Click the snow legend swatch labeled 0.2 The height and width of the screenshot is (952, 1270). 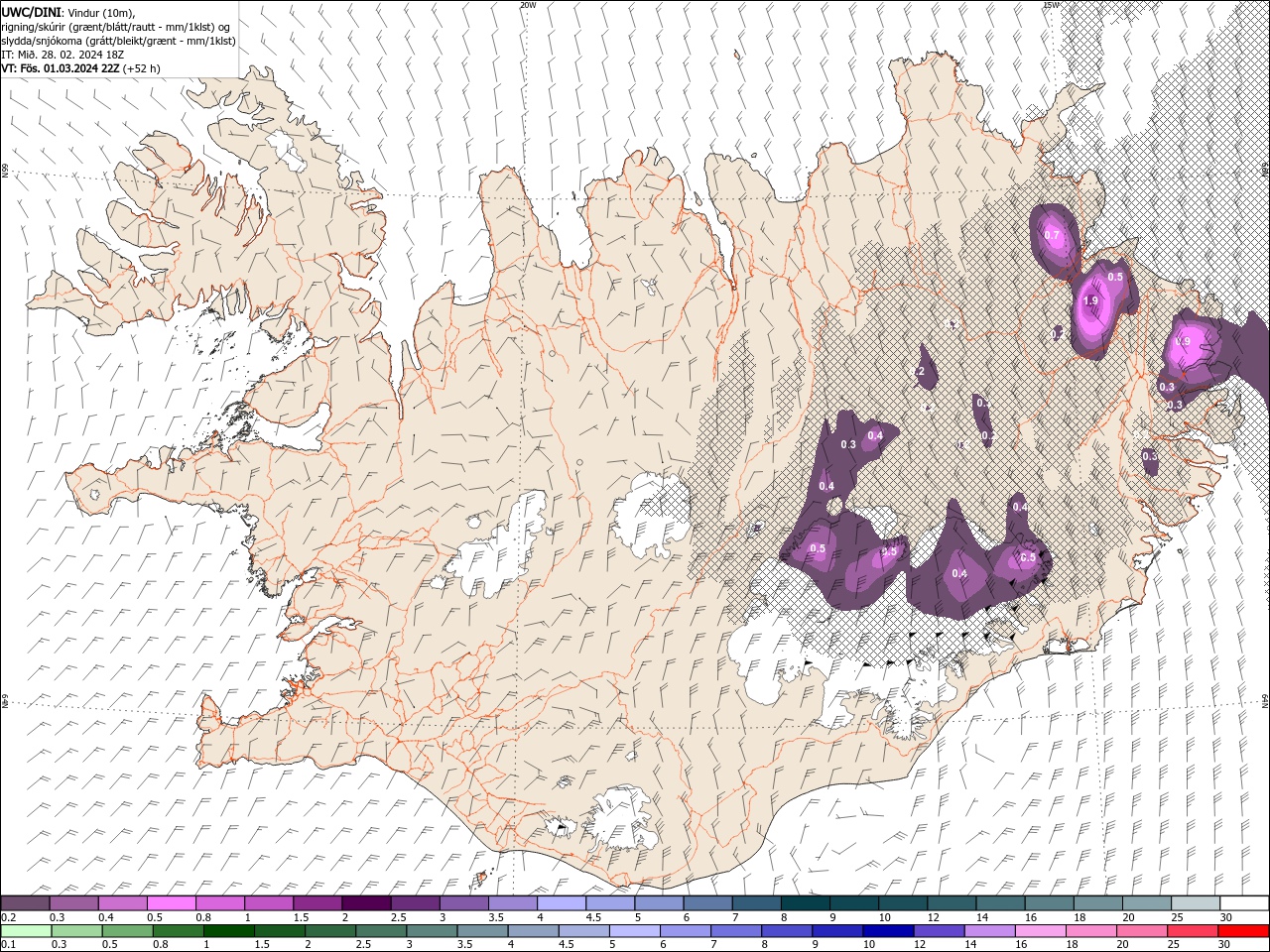click(26, 903)
